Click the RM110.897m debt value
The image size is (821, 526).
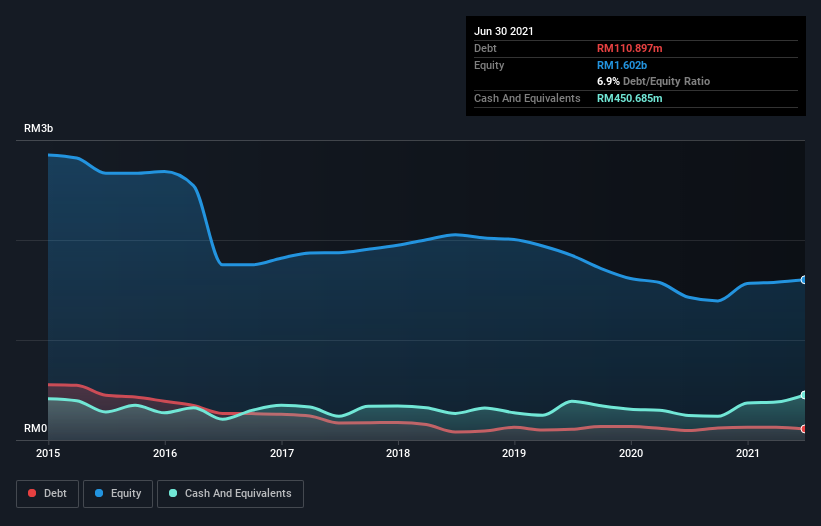629,48
